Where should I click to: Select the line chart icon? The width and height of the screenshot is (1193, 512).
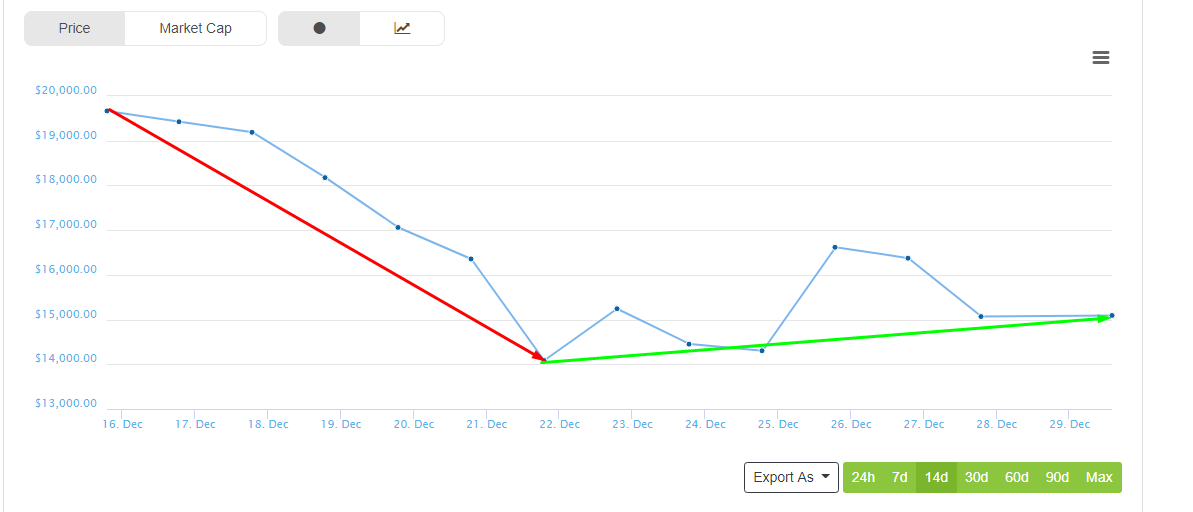(402, 28)
